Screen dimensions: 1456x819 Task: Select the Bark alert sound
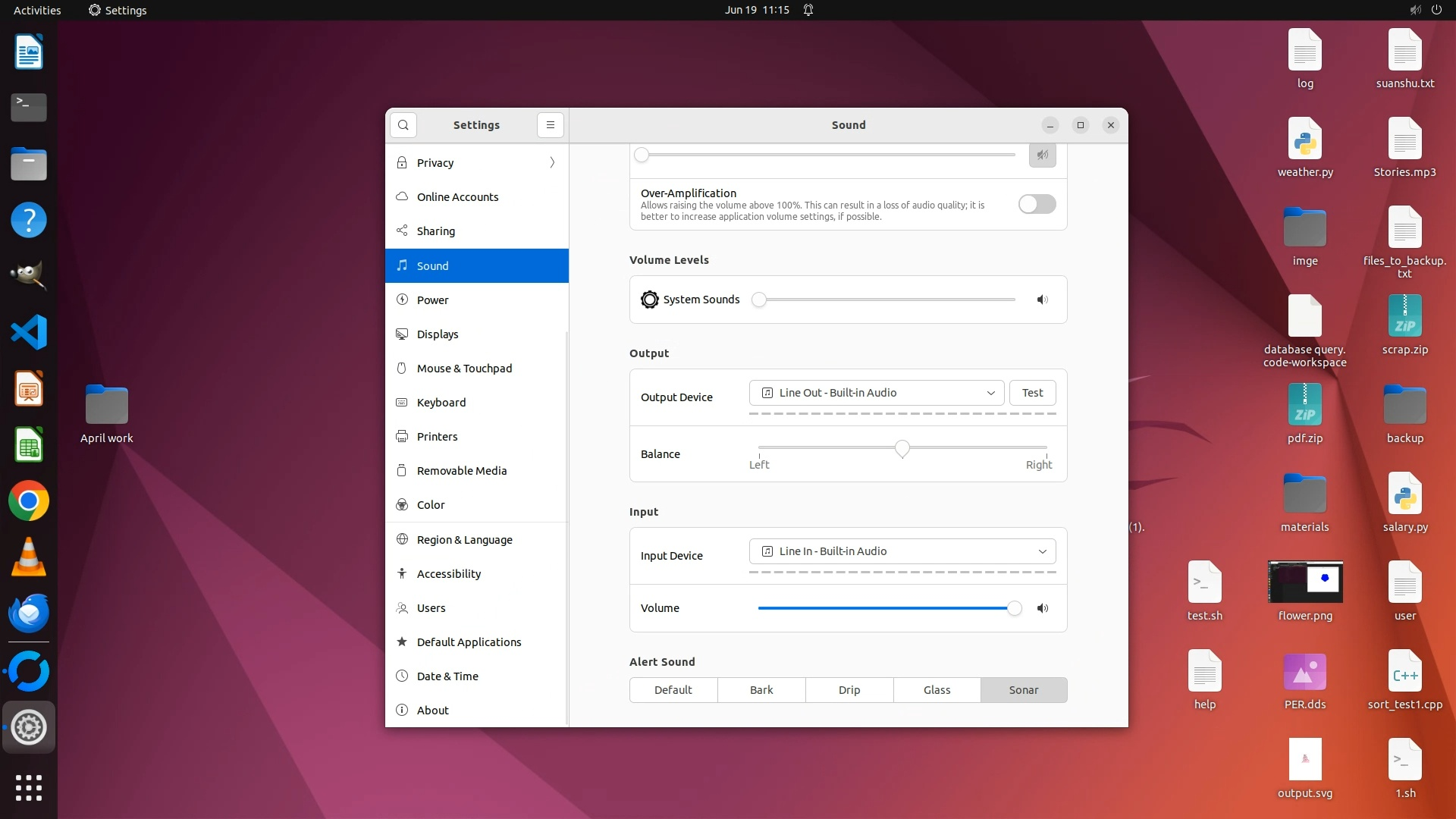(761, 690)
